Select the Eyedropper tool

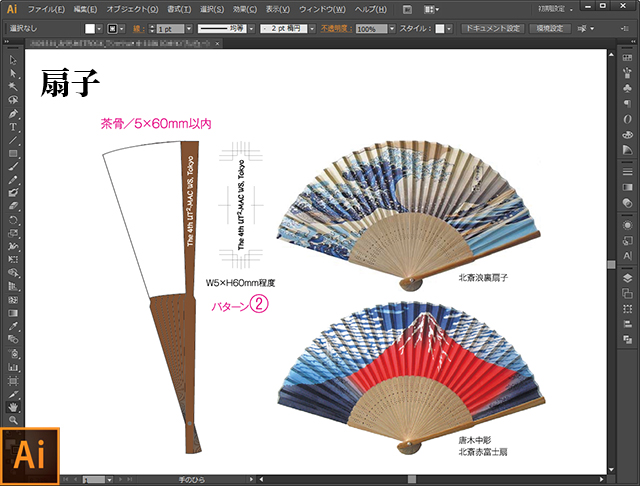tap(13, 326)
